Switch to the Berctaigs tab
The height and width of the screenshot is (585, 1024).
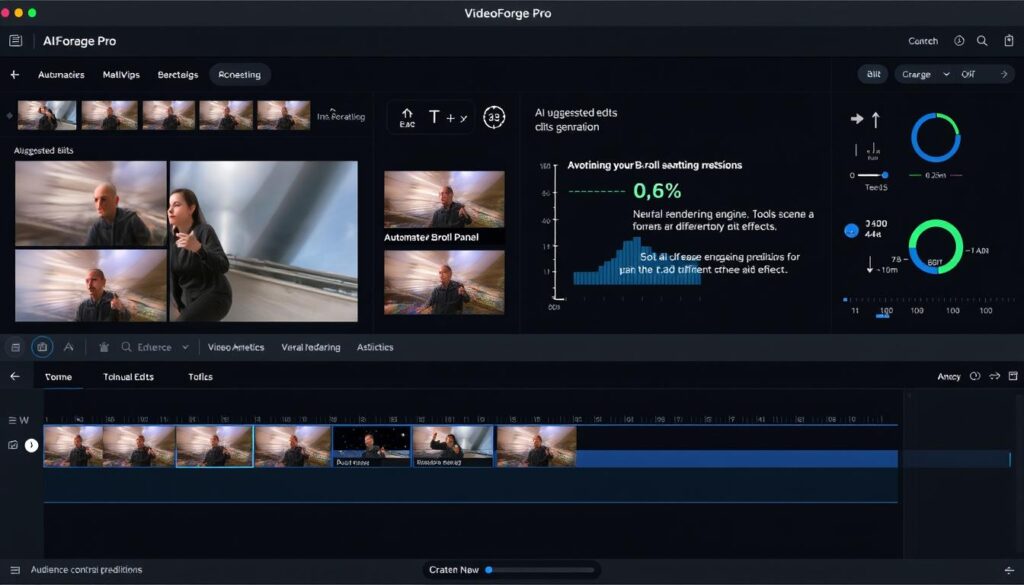pyautogui.click(x=178, y=74)
